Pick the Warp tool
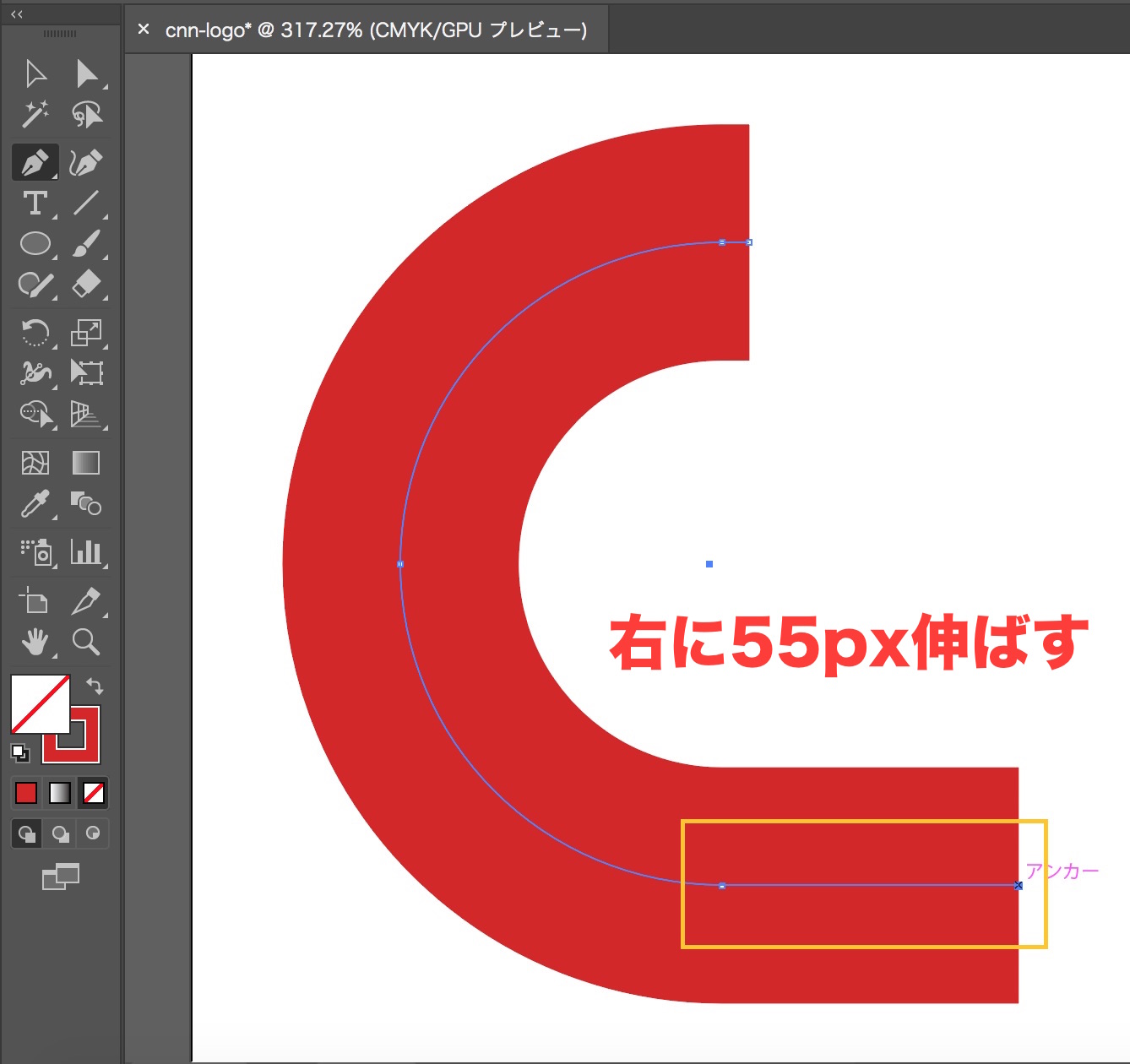This screenshot has width=1130, height=1064. 35,372
